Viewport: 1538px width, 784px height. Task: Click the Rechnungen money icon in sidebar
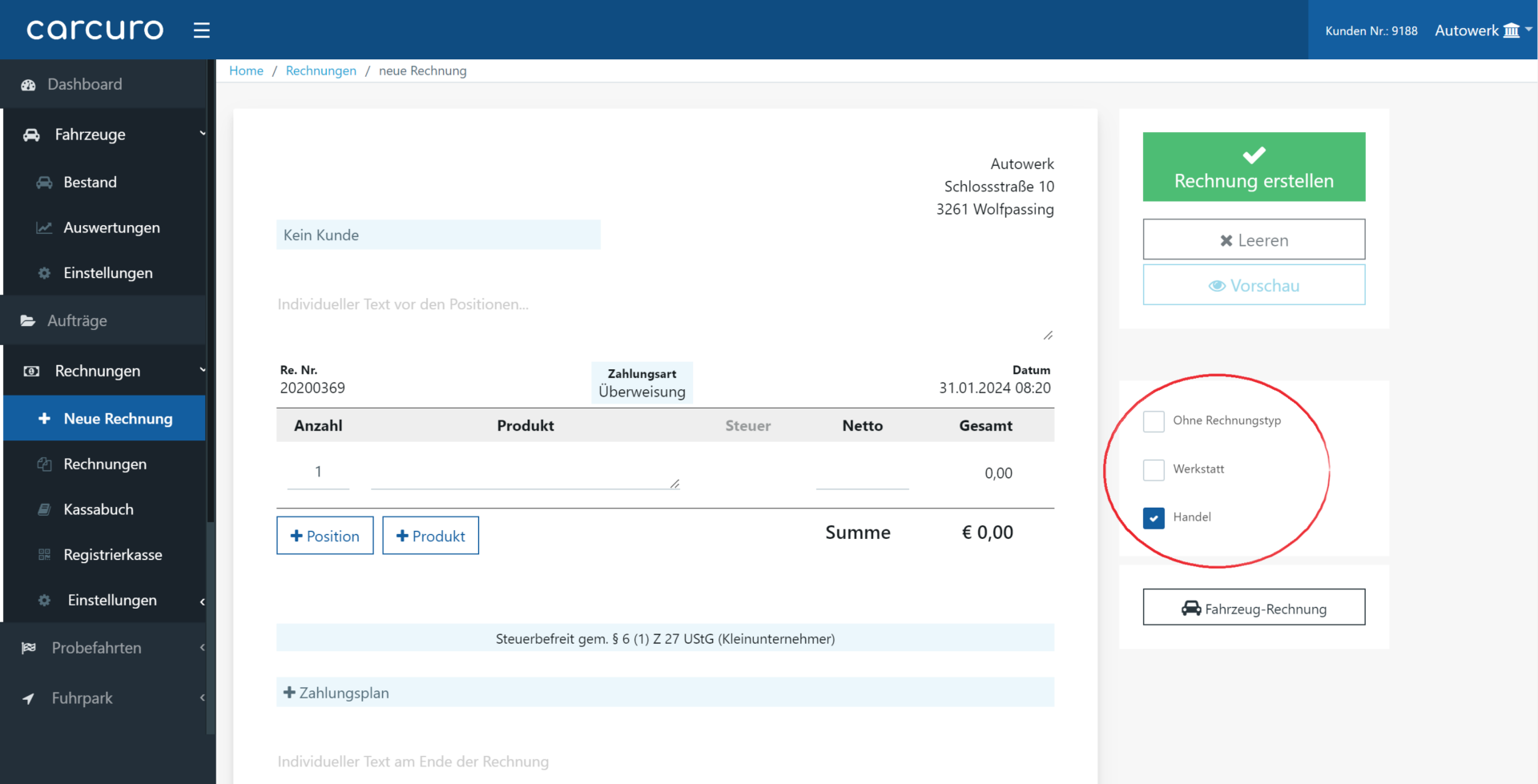31,372
